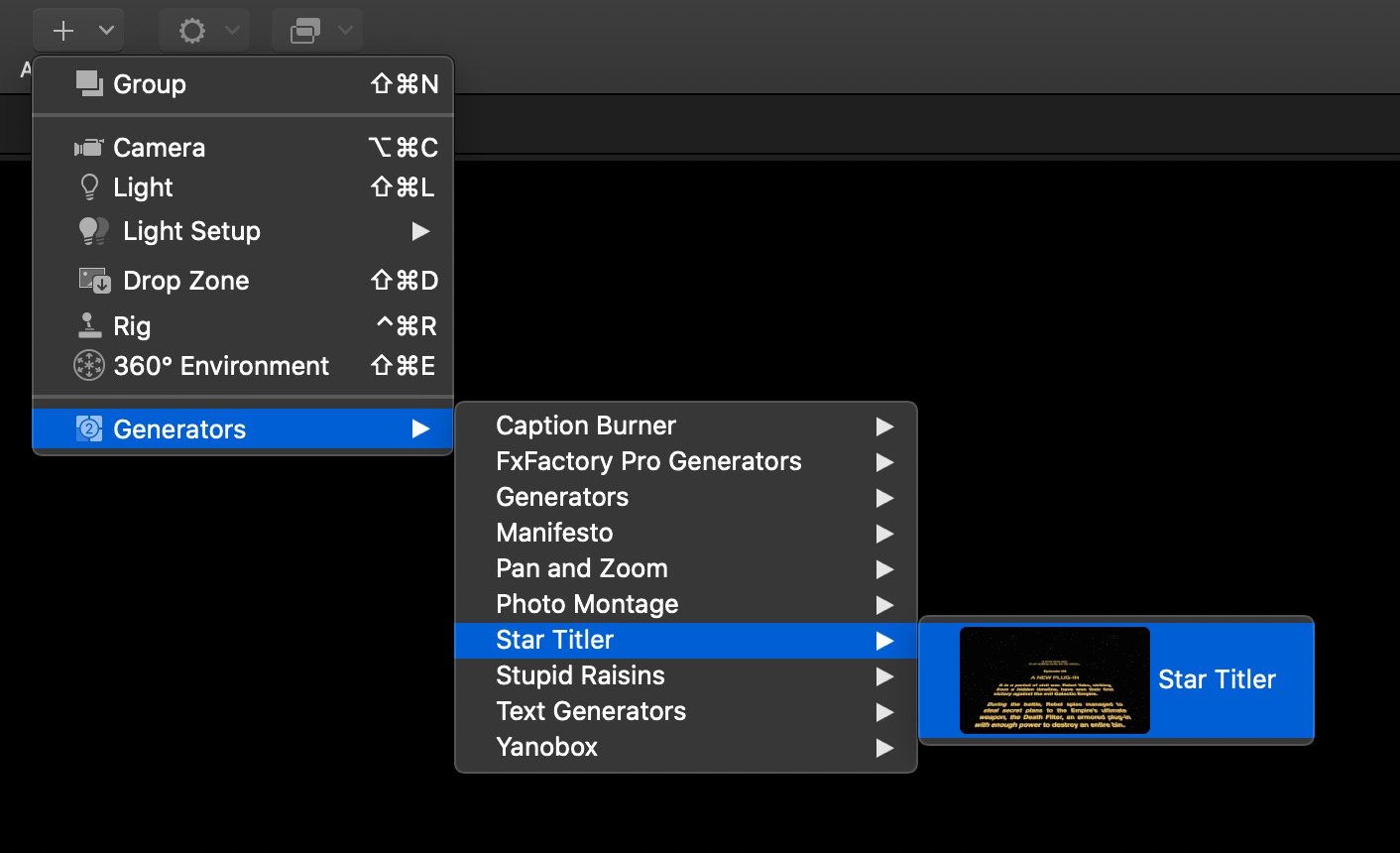Click the Camera icon in the menu
1400x853 pixels.
tap(88, 148)
